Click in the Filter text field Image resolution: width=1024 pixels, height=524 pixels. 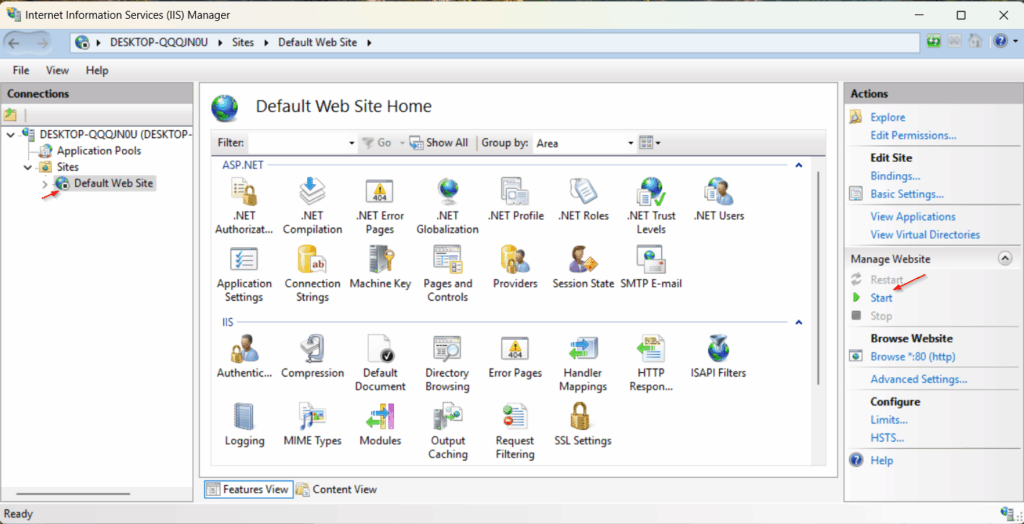(x=298, y=143)
